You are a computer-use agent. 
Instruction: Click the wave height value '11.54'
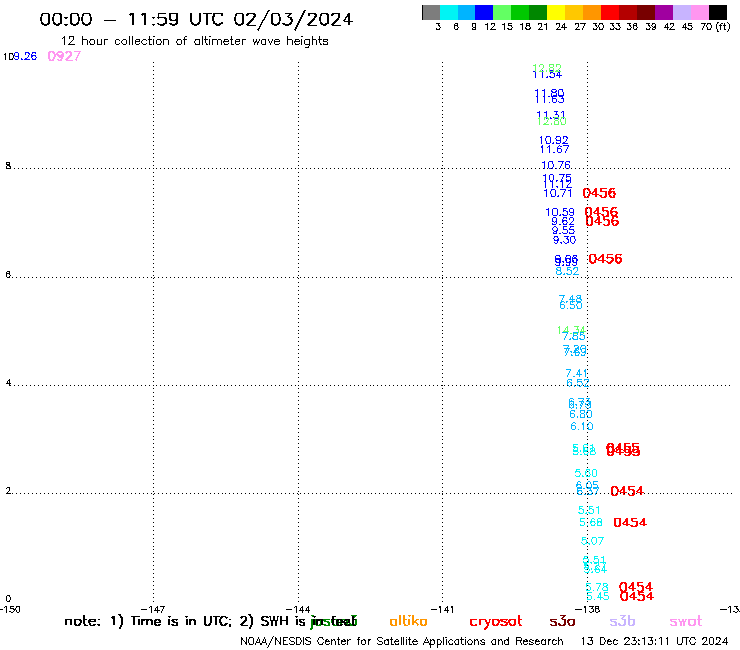(547, 75)
